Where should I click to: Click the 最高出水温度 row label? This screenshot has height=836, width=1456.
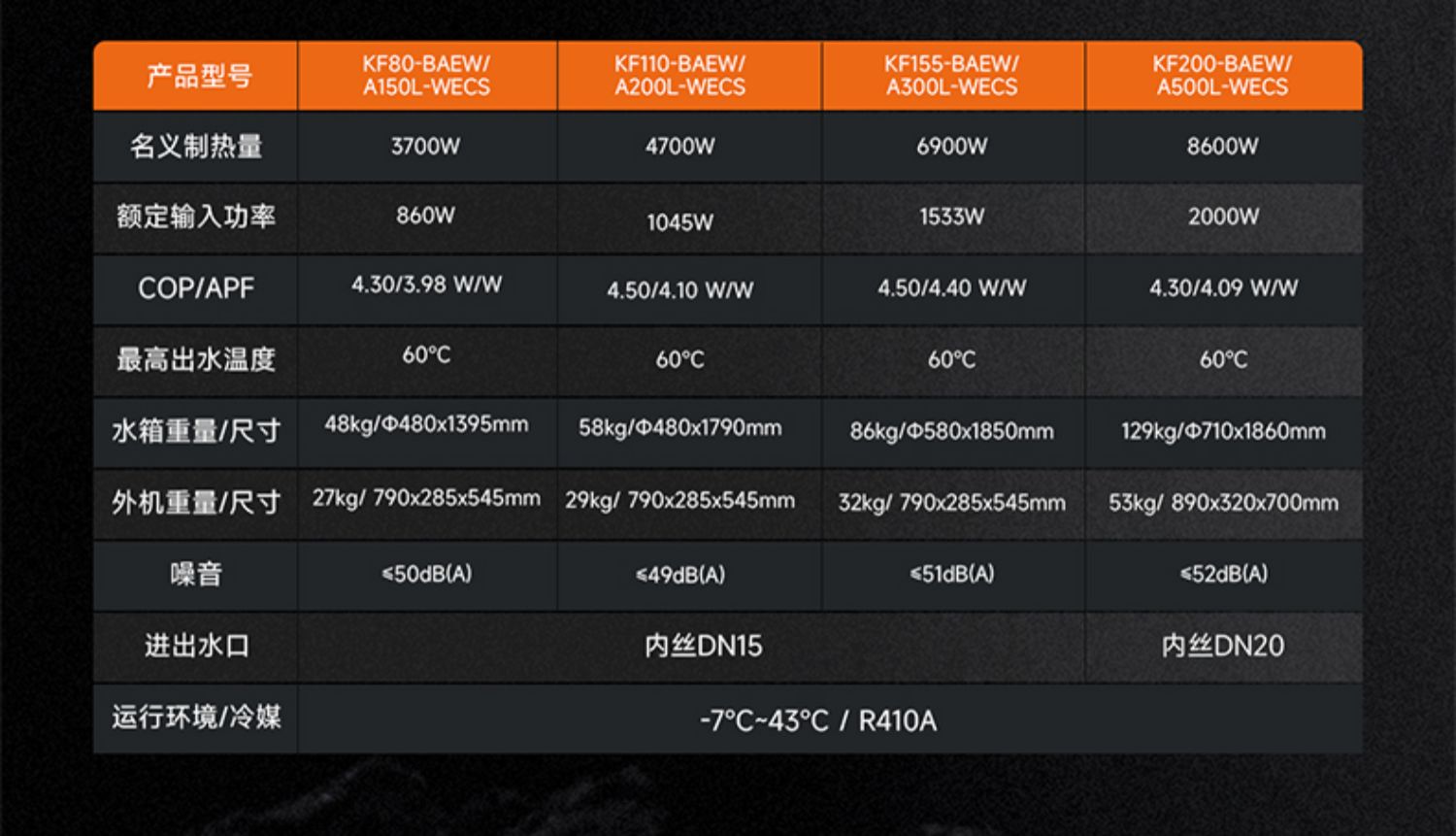(x=196, y=360)
